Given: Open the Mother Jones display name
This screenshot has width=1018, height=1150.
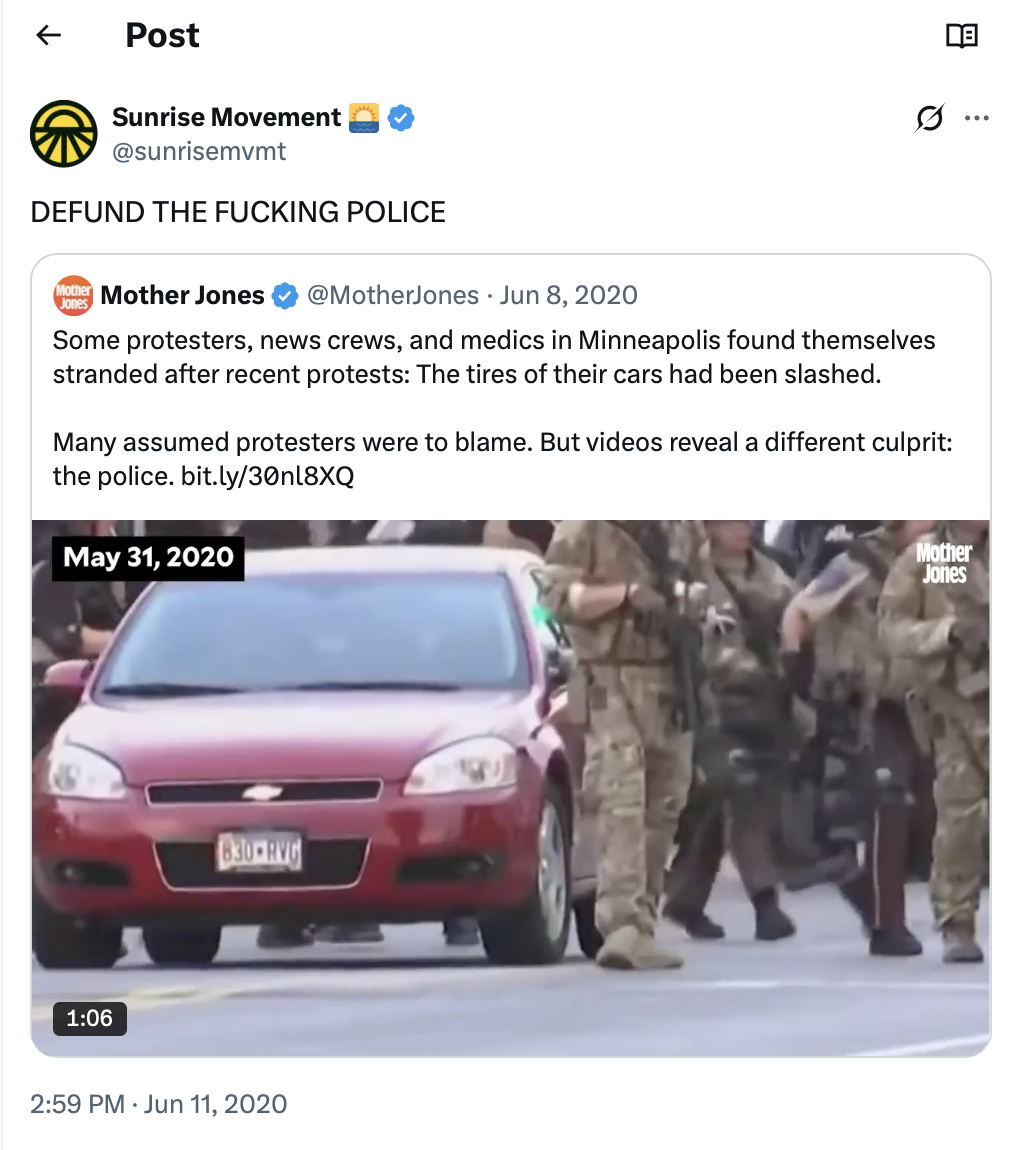Looking at the screenshot, I should (183, 295).
